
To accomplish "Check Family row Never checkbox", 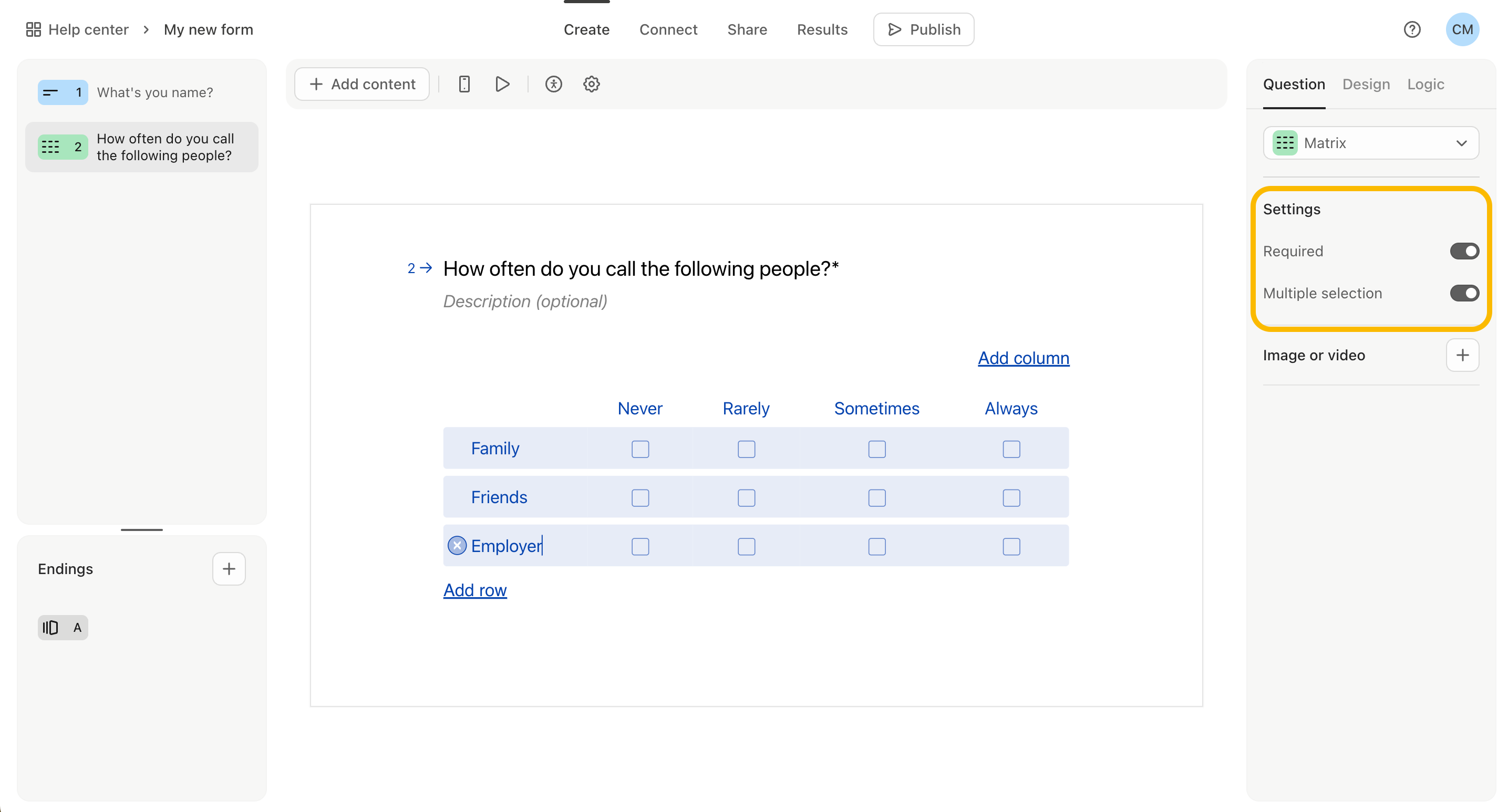I will (641, 449).
